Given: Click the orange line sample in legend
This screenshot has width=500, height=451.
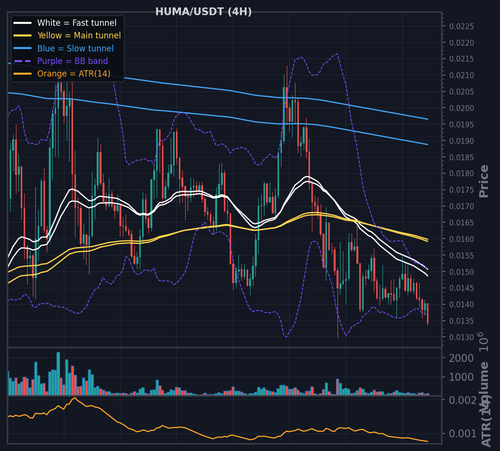Looking at the screenshot, I should (22, 74).
